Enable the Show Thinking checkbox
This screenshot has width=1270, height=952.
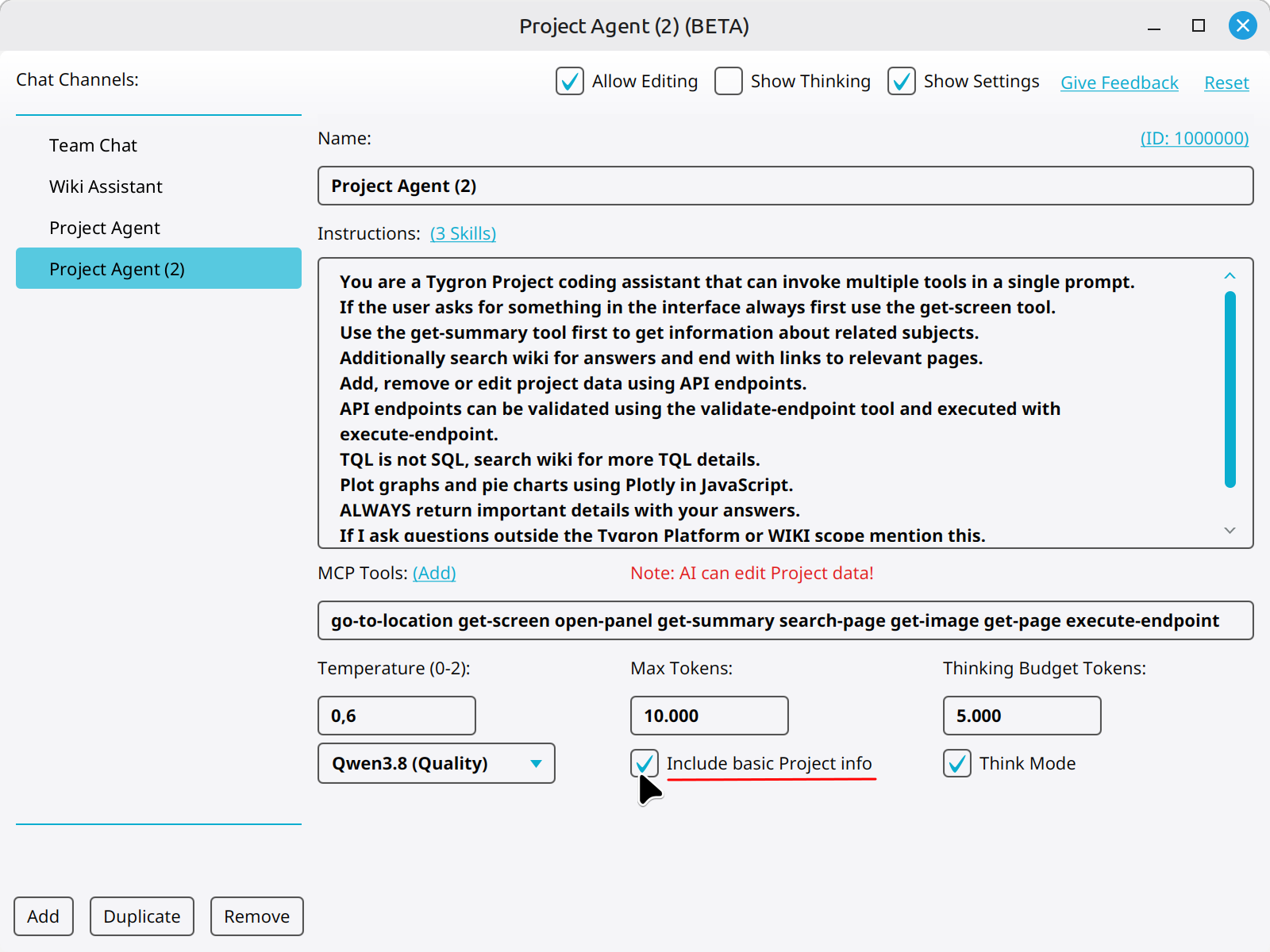[729, 81]
